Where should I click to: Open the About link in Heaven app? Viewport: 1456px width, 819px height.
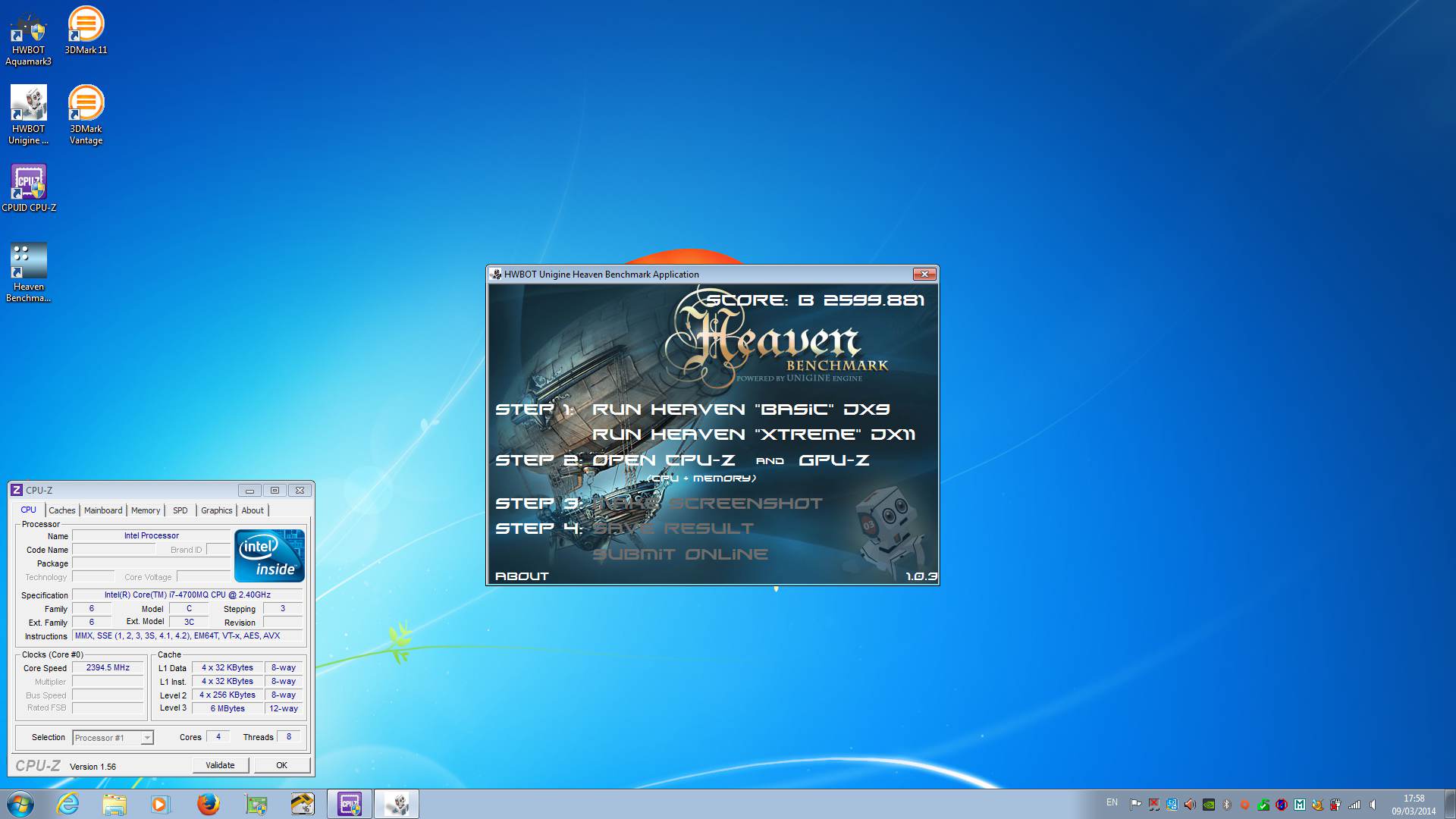(522, 576)
